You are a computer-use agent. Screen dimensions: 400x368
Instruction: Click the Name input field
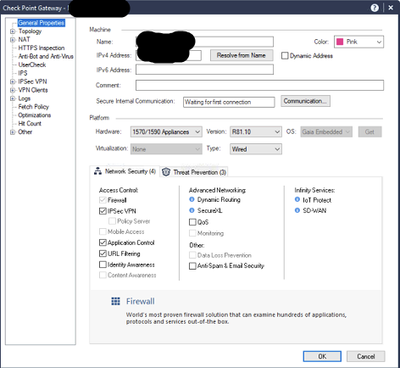pos(204,42)
